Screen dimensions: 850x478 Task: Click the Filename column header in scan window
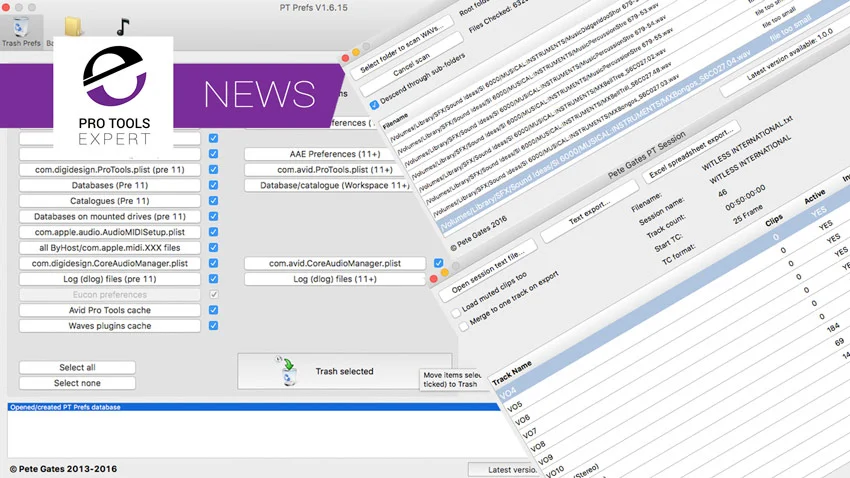coord(395,121)
